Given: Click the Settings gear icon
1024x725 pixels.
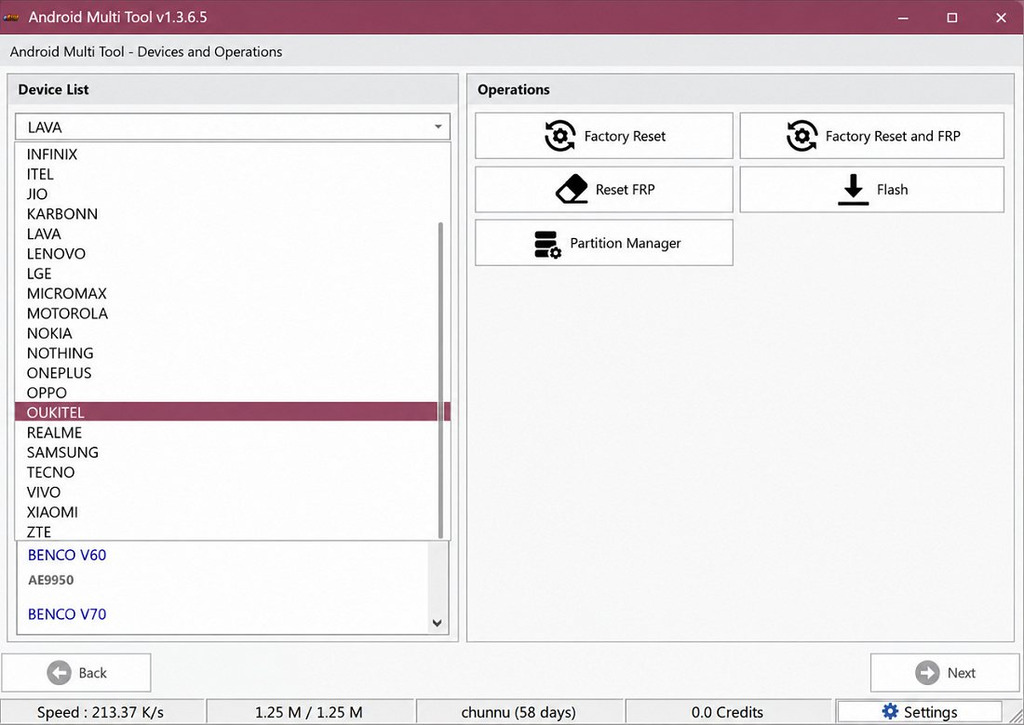Looking at the screenshot, I should point(889,711).
